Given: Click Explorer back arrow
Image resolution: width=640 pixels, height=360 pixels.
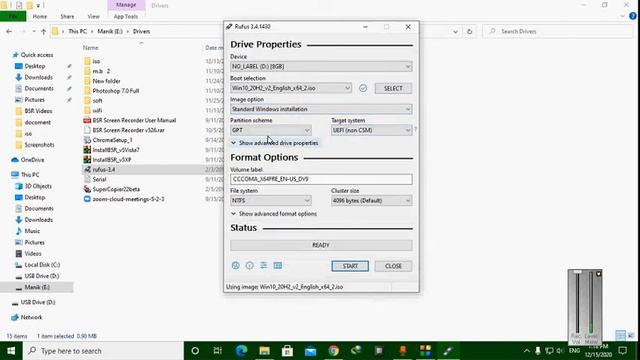Looking at the screenshot, I should 9,31.
